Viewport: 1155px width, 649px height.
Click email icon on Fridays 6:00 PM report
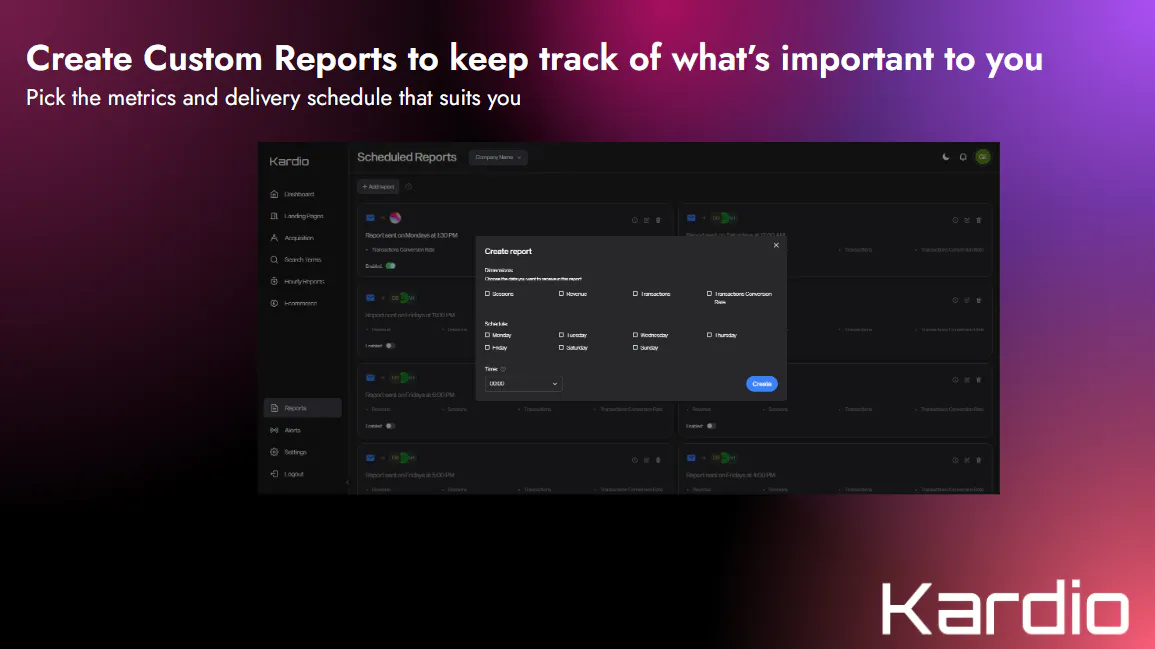click(371, 378)
